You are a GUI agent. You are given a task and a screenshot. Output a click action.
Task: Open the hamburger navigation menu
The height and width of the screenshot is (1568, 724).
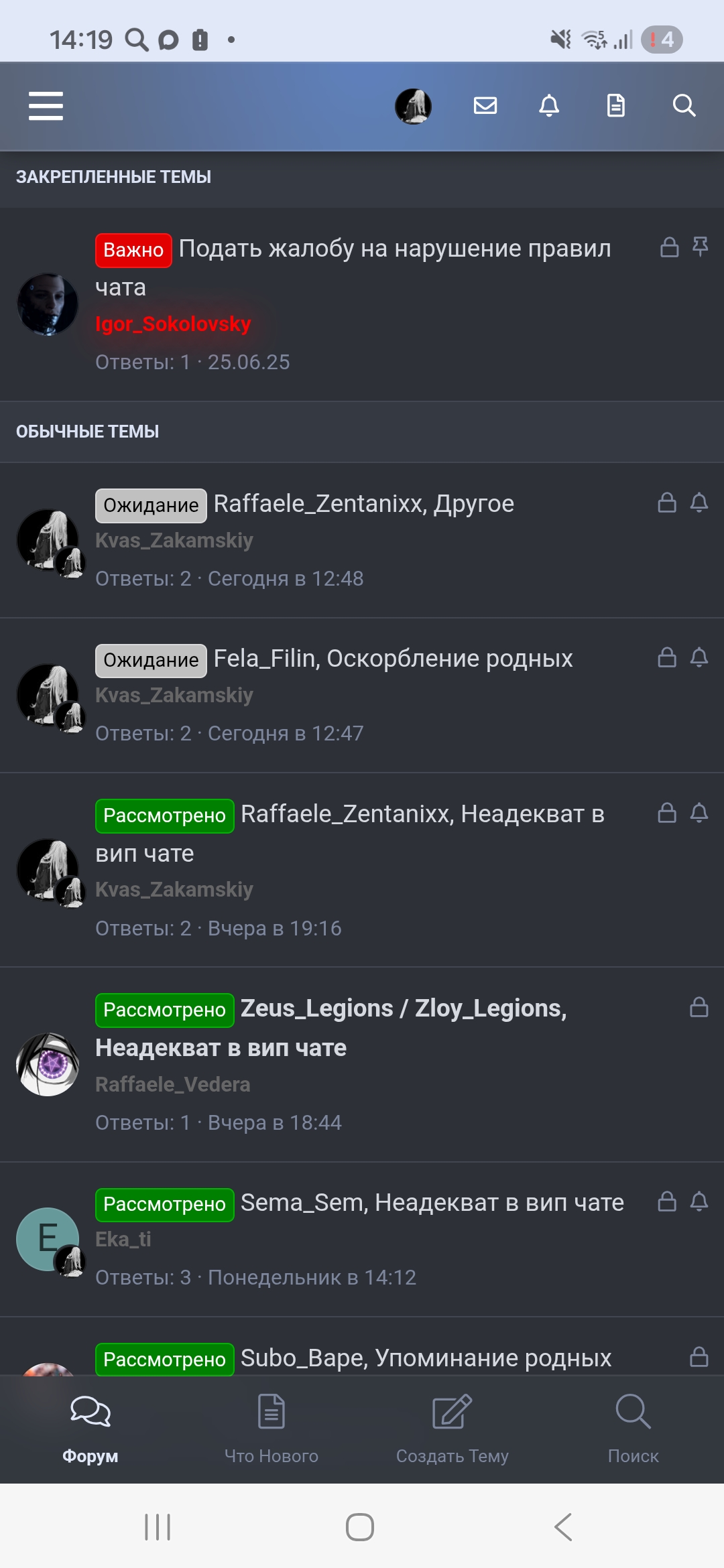tap(46, 106)
